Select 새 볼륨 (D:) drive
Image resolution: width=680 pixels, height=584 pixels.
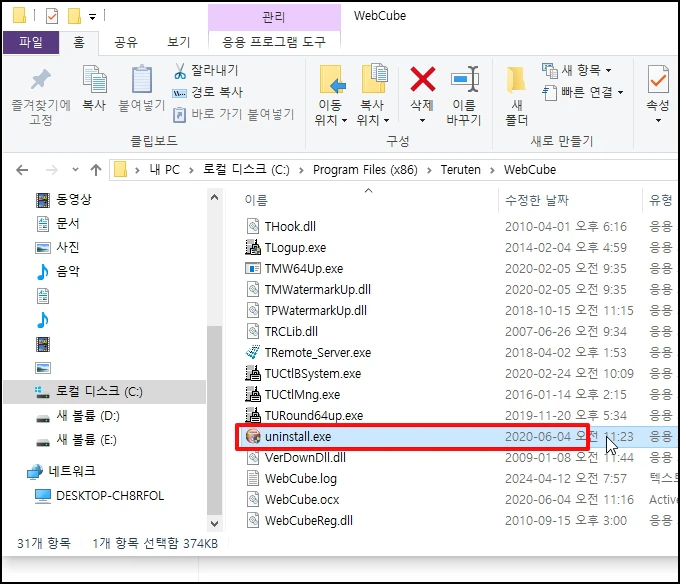coord(78,416)
